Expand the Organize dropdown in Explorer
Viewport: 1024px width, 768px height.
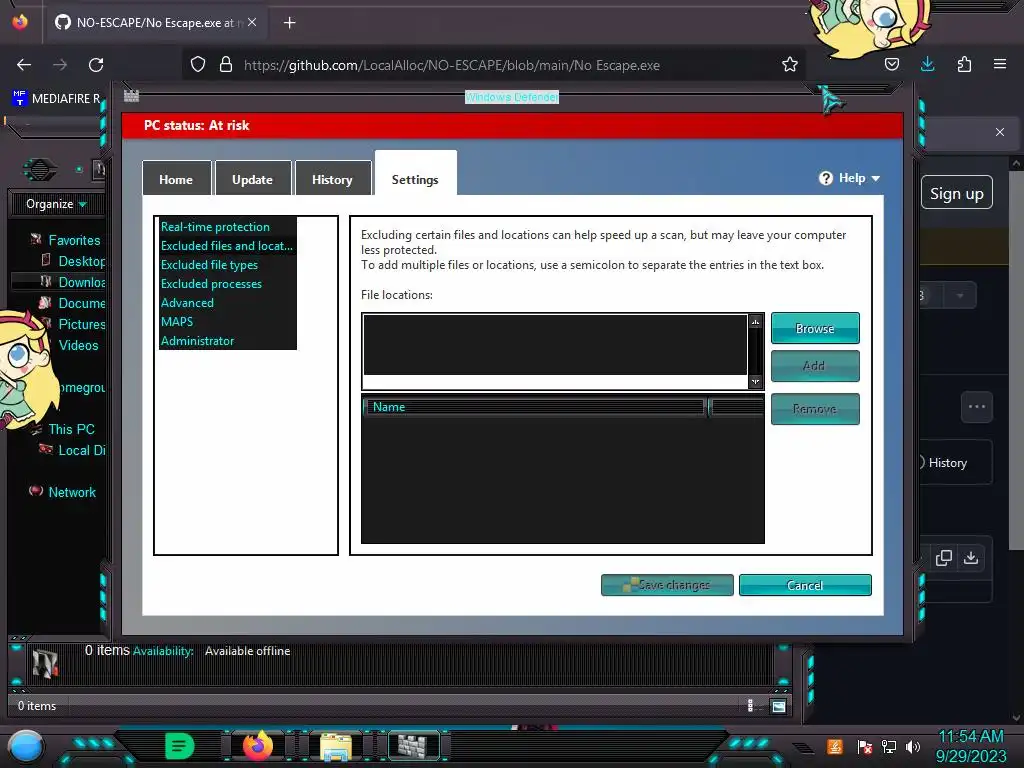click(56, 204)
